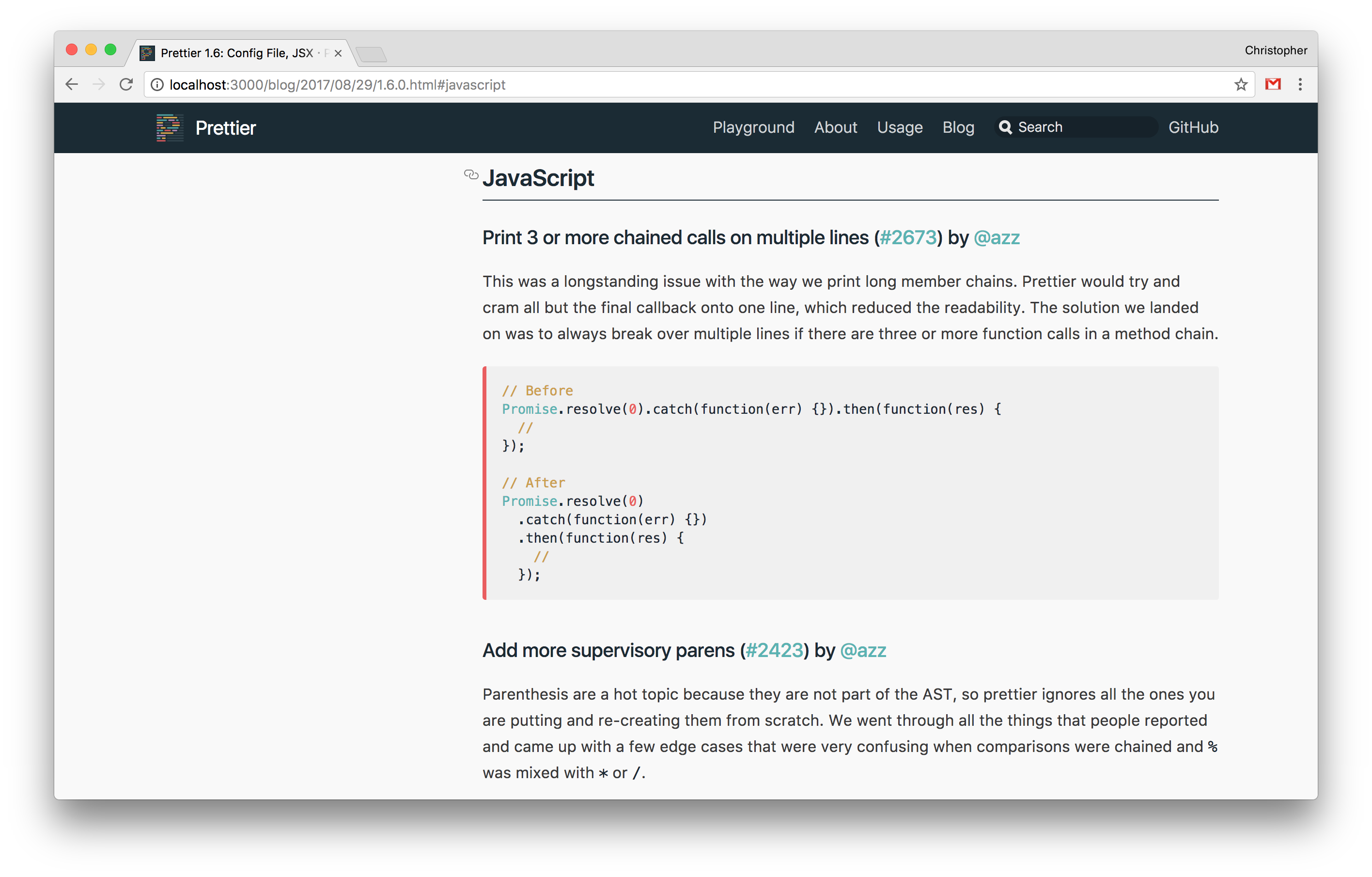The height and width of the screenshot is (877, 1372).
Task: Open the About nav item
Action: (835, 127)
